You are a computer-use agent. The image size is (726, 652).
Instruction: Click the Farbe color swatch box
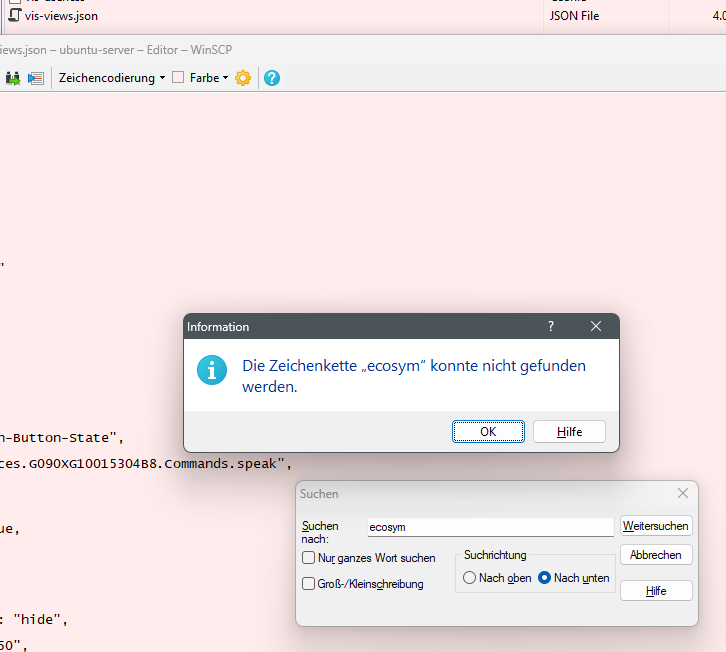coord(178,78)
